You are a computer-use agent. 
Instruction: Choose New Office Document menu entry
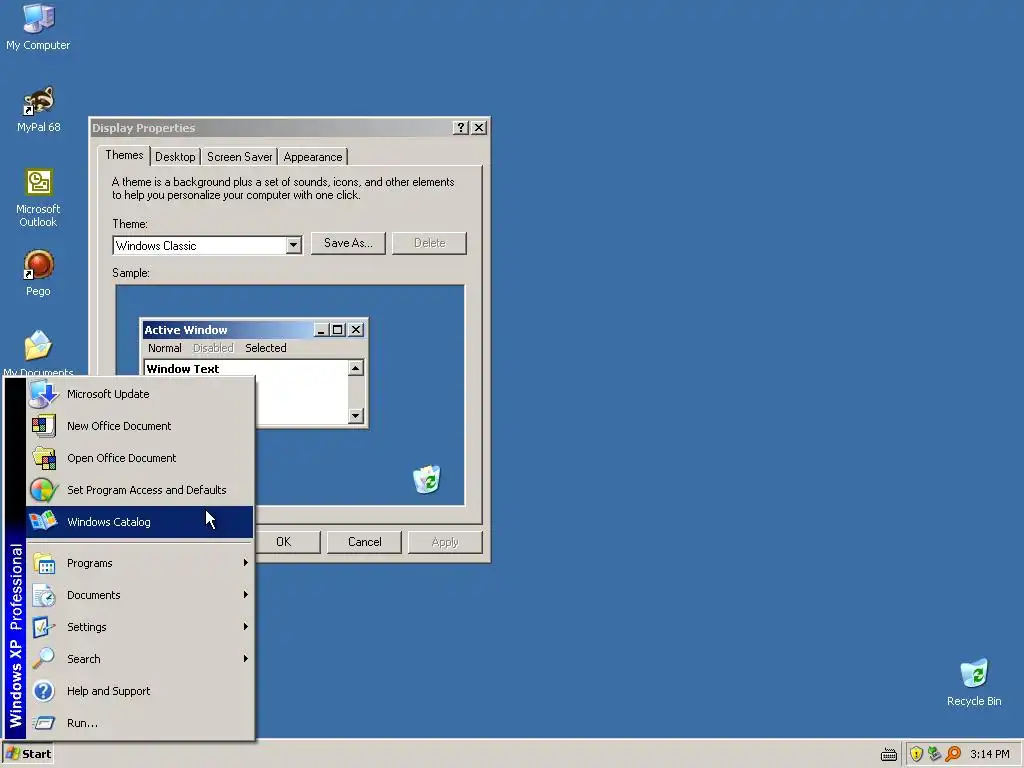[140, 426]
